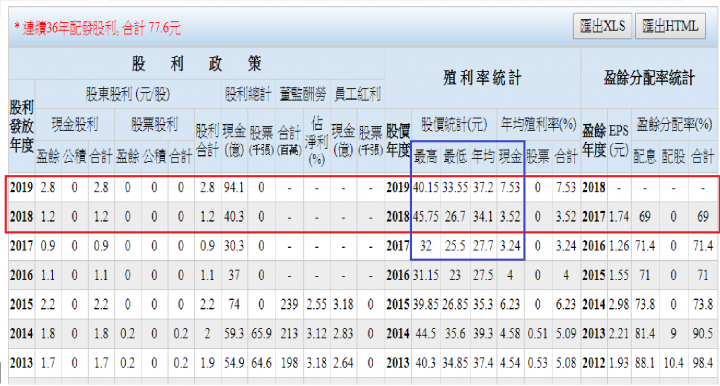Select the 2.55 佔淨利 cell

point(316,304)
